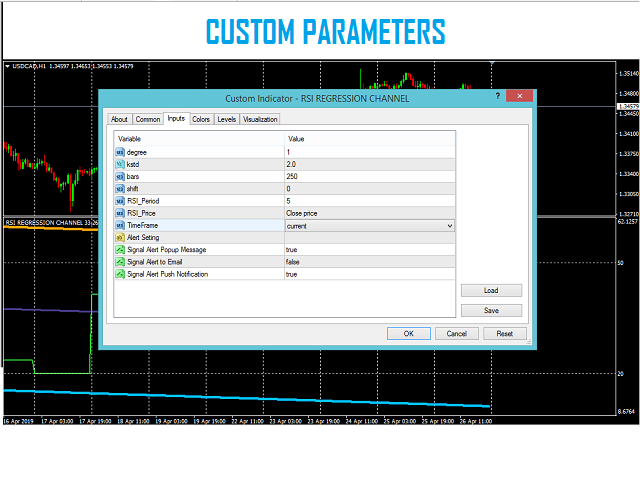Click the Alert Seting row icon
Viewport: 640px width, 480px height.
[x=120, y=238]
